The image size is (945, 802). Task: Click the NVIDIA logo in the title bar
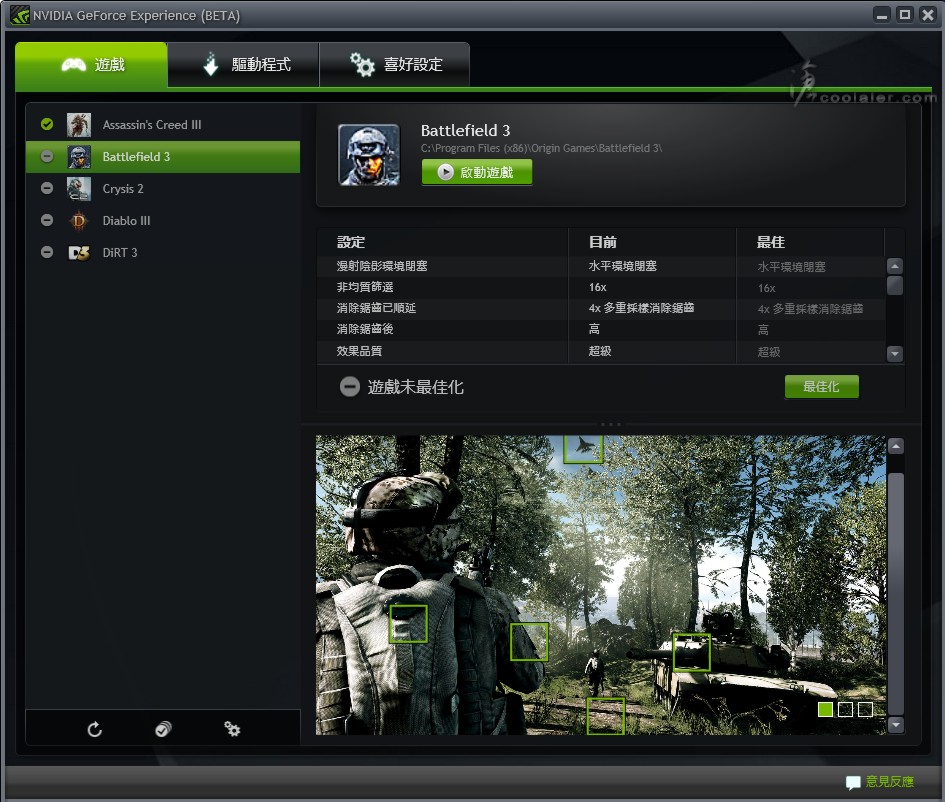coord(20,15)
